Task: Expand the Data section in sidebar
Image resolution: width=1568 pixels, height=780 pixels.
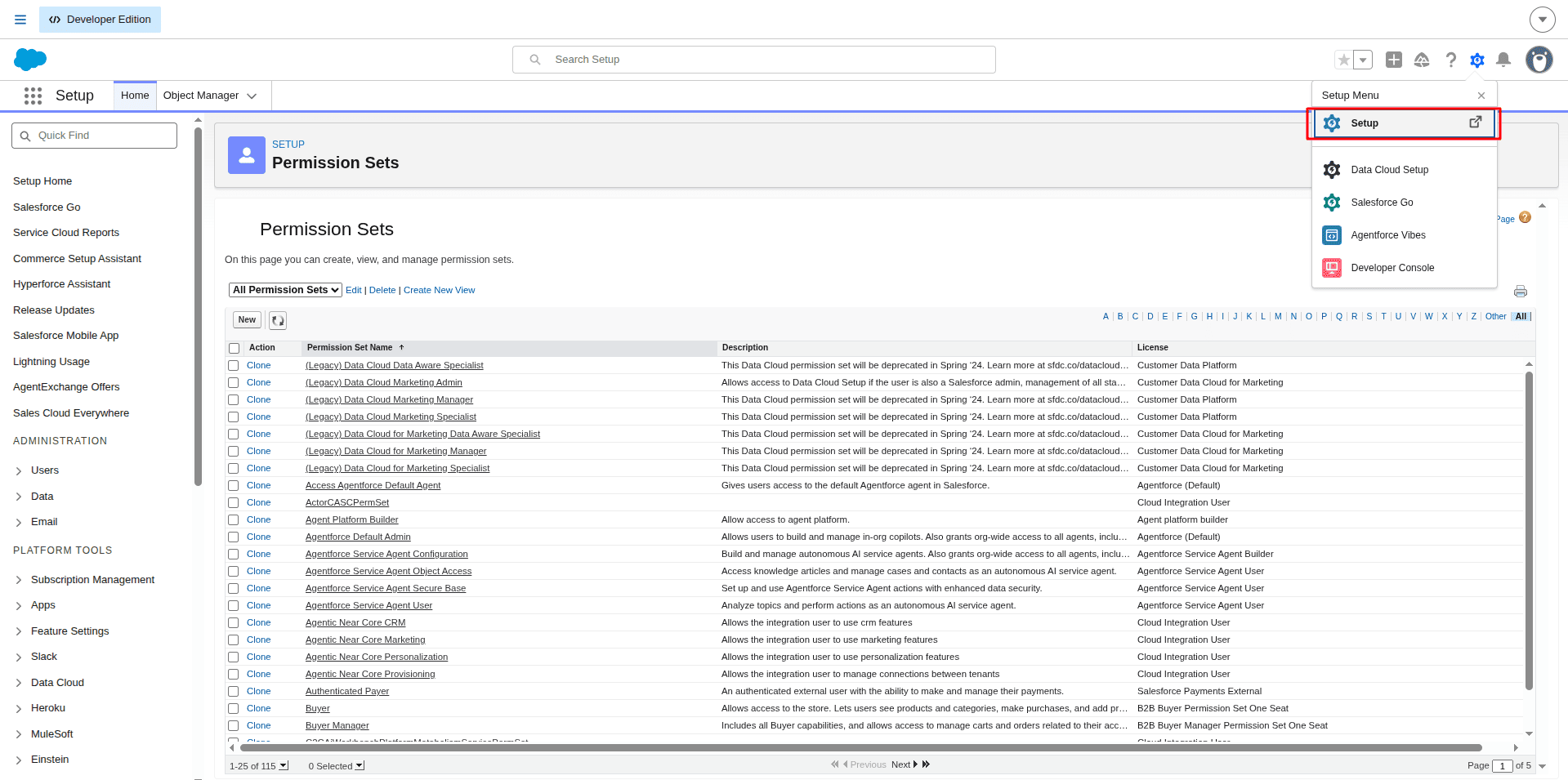Action: coord(19,497)
